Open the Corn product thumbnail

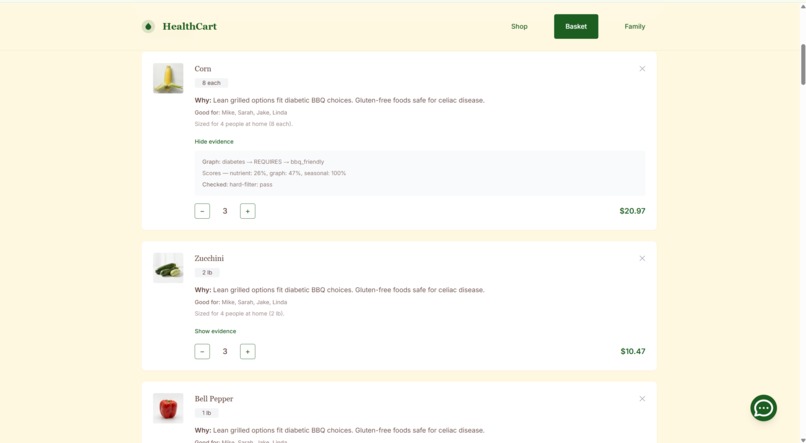pos(168,78)
